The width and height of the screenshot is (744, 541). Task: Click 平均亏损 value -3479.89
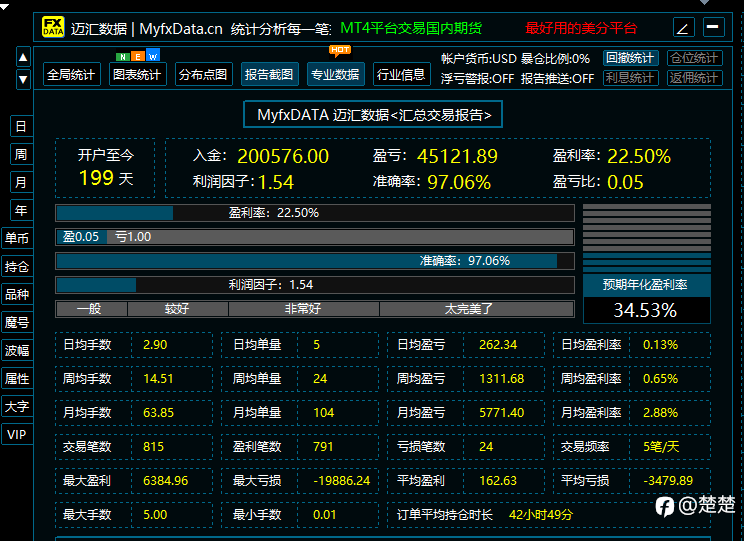coord(668,481)
